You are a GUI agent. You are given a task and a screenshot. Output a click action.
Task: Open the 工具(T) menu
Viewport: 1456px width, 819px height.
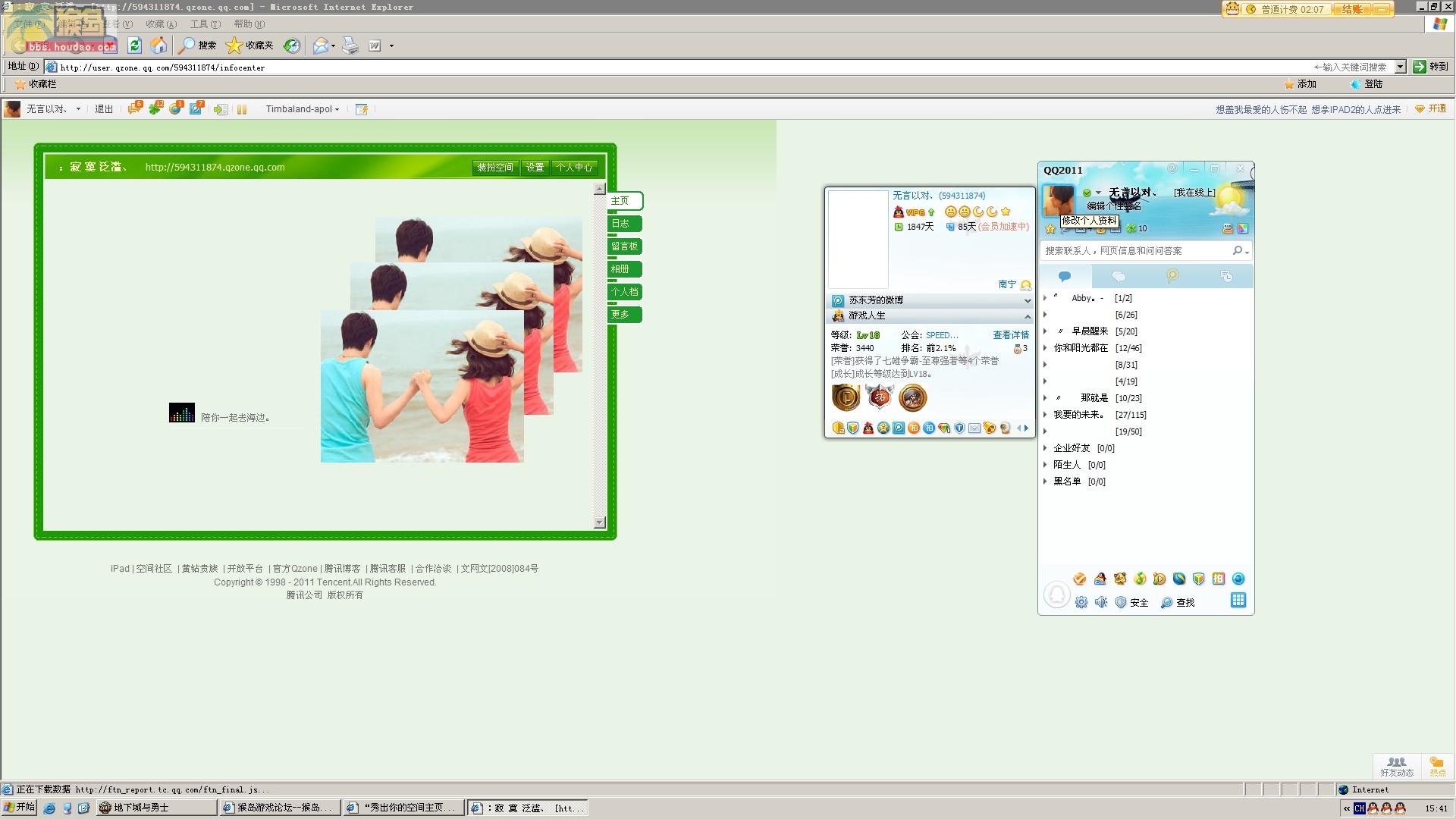click(x=205, y=24)
